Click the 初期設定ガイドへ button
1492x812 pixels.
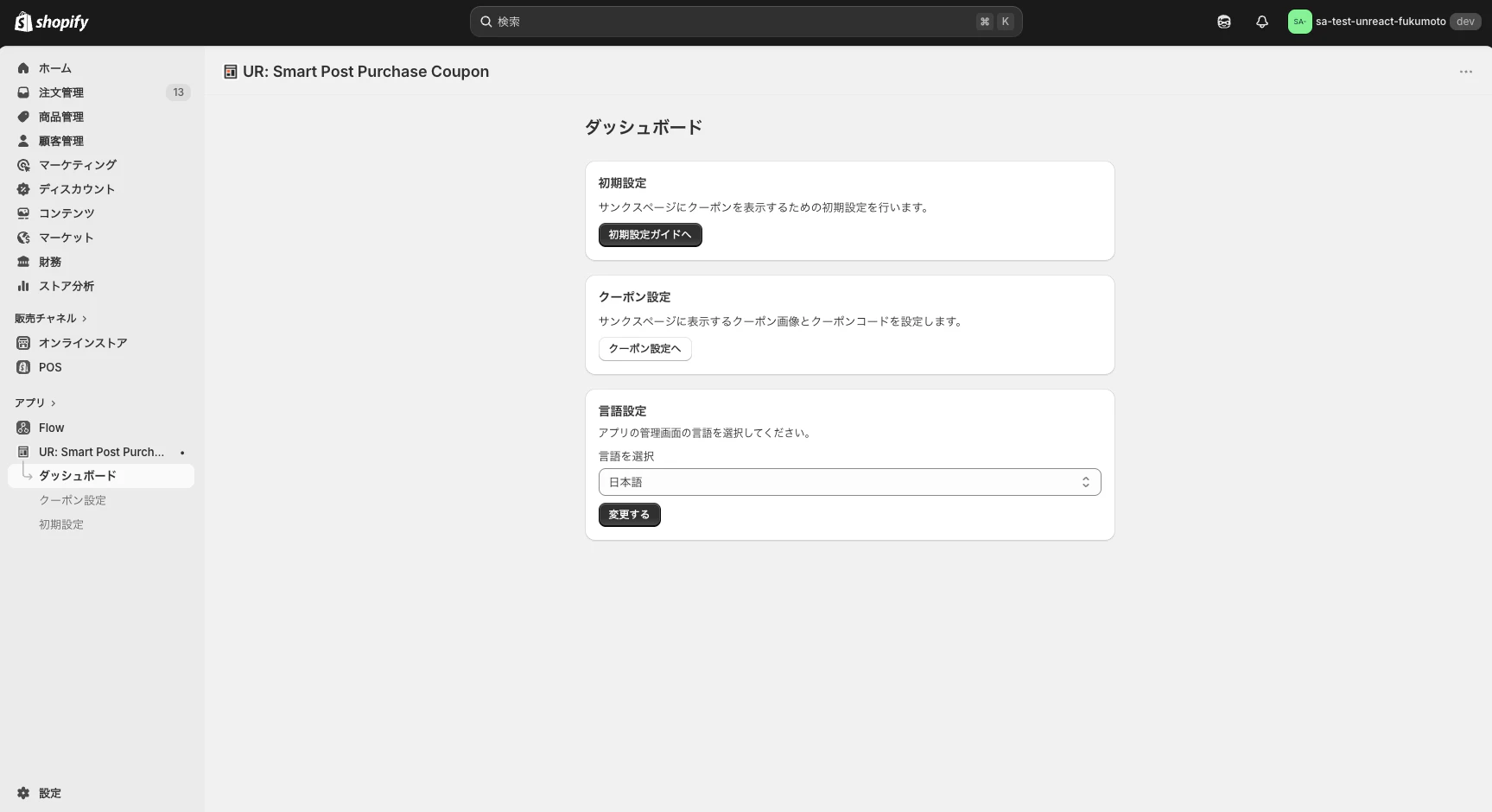coord(650,235)
